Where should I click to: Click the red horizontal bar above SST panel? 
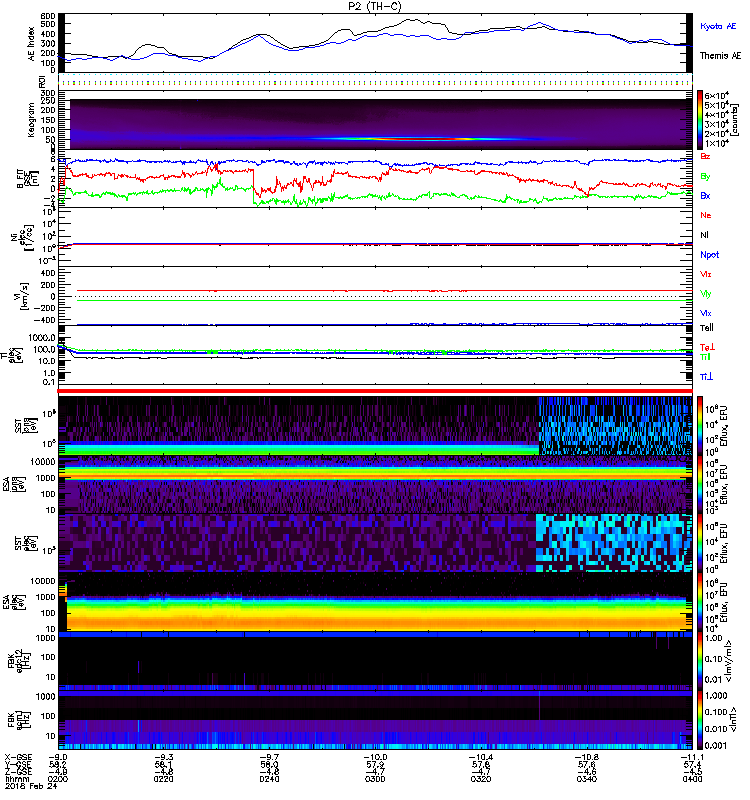click(375, 391)
